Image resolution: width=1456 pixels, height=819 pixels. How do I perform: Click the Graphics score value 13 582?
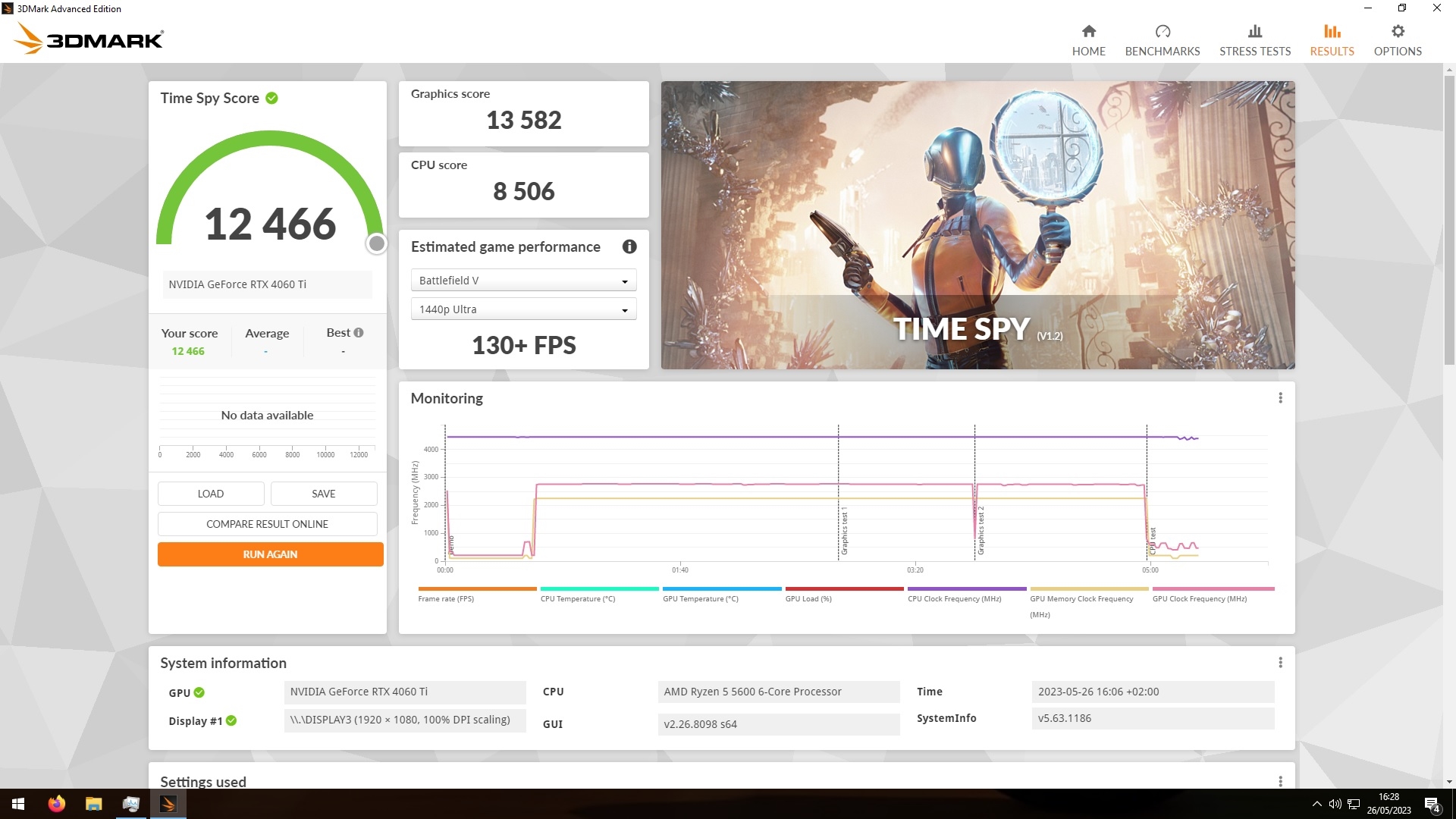click(x=524, y=120)
